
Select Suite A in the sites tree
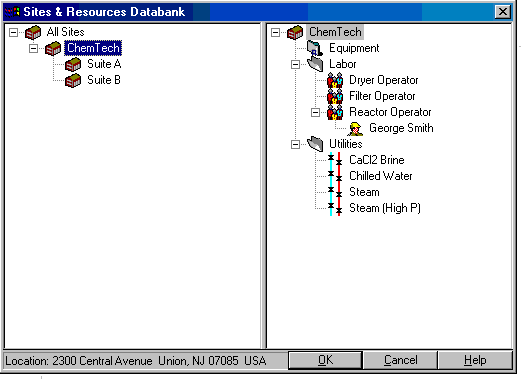pos(104,64)
